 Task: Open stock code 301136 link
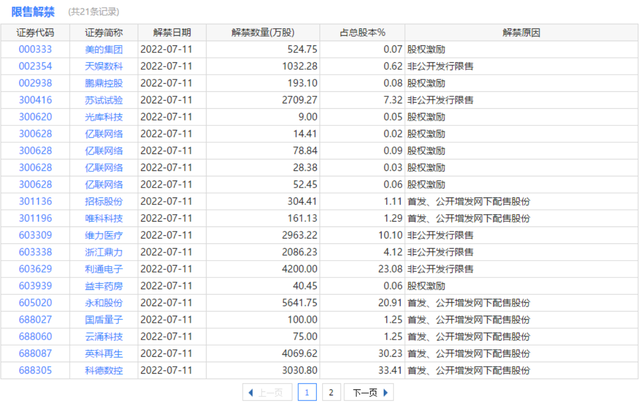35,201
